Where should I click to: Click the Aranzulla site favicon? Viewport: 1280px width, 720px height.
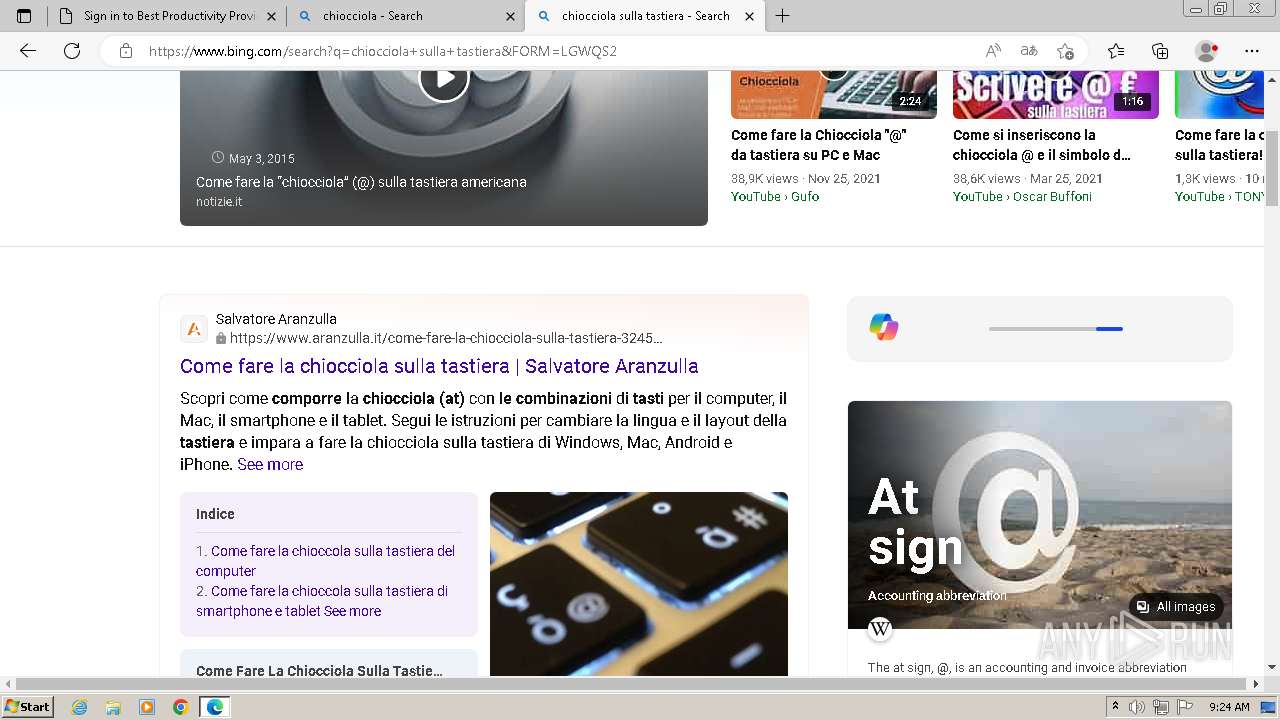click(x=194, y=329)
